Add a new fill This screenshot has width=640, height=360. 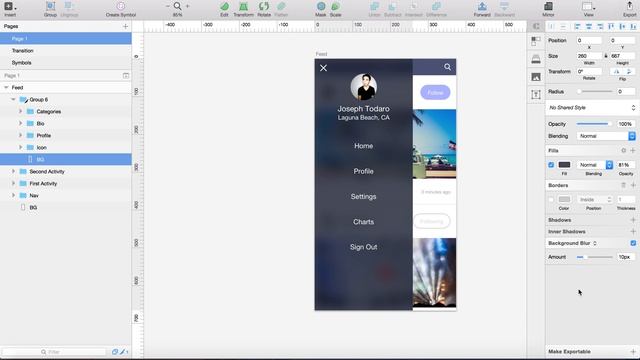click(633, 151)
